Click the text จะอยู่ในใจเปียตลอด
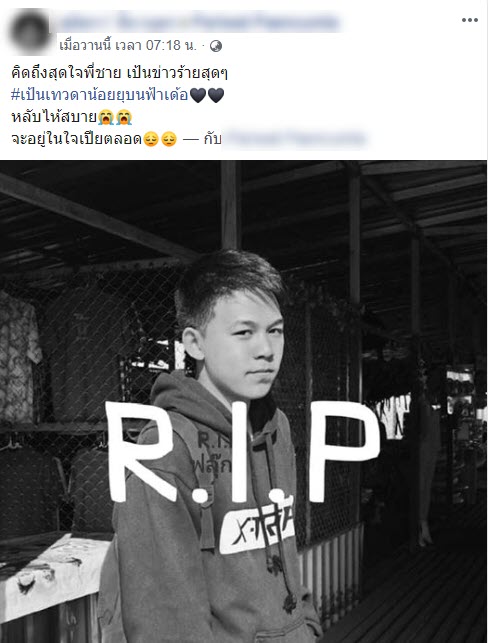The width and height of the screenshot is (492, 643). 76,139
